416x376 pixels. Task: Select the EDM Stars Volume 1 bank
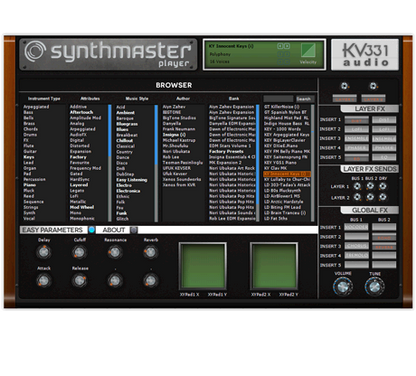click(x=230, y=146)
